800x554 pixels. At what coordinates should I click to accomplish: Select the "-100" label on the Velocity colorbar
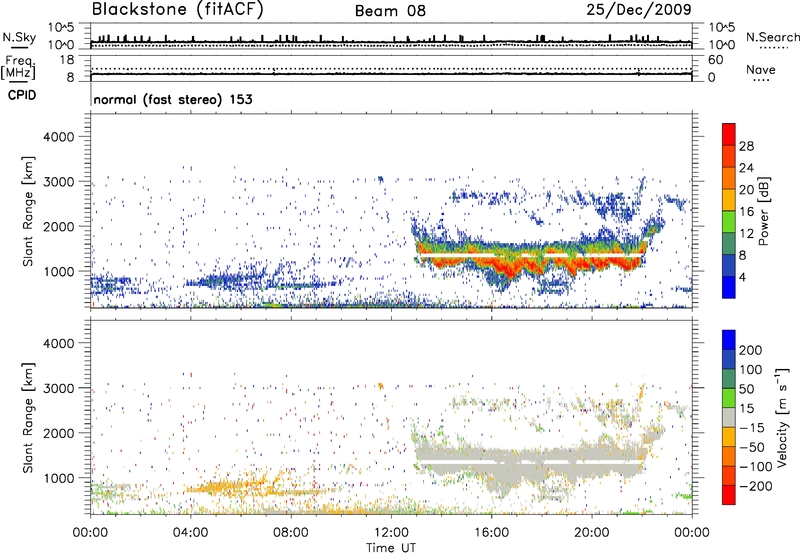(755, 466)
